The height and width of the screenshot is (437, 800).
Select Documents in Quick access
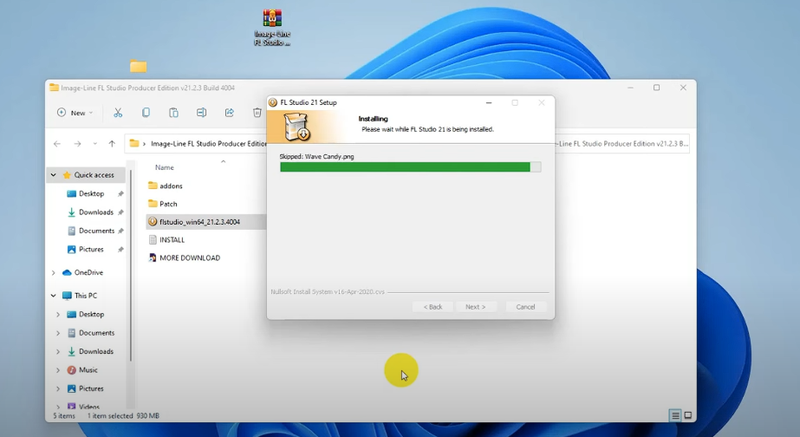[96, 230]
